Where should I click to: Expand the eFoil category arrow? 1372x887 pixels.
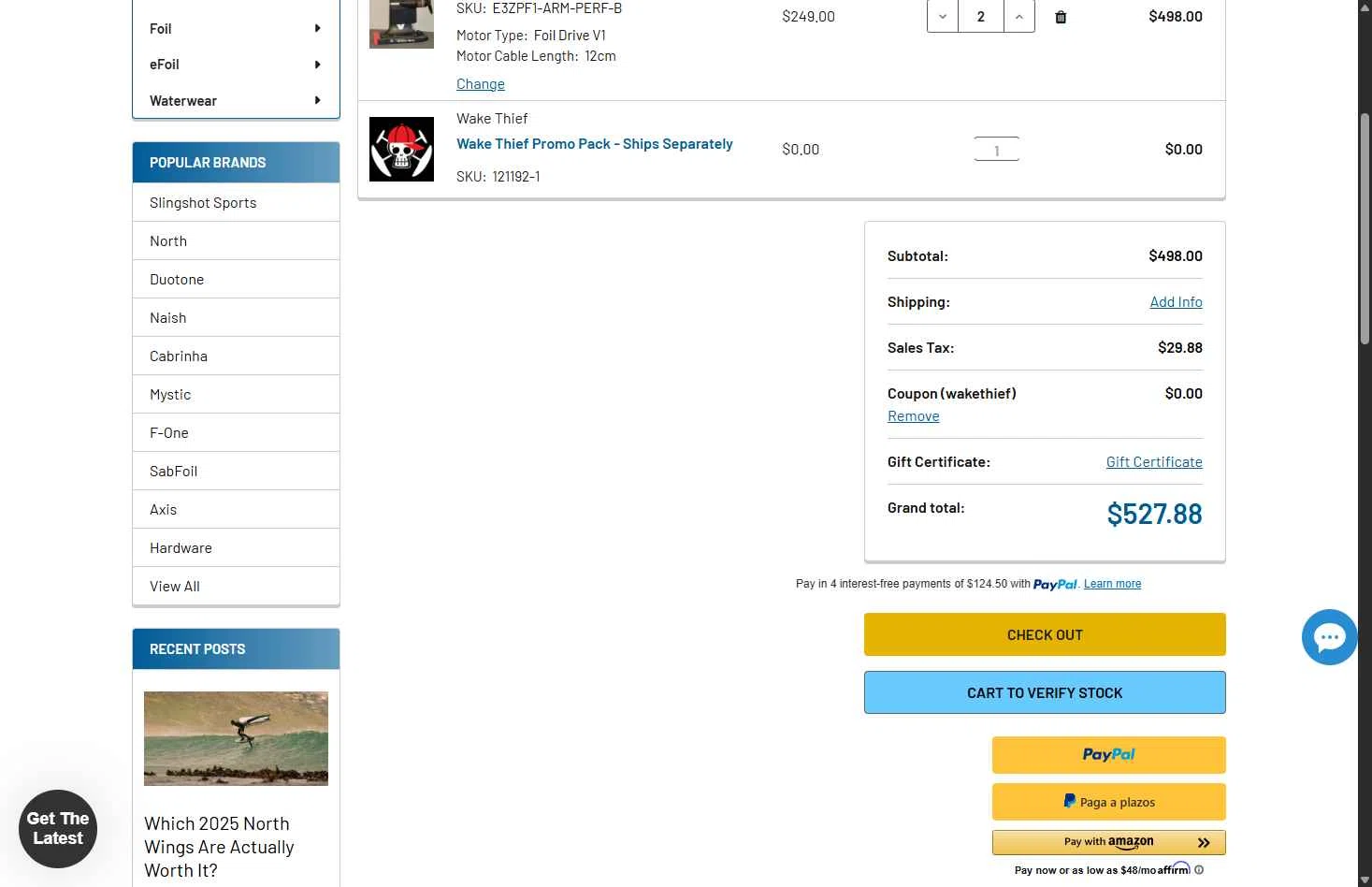(x=318, y=65)
